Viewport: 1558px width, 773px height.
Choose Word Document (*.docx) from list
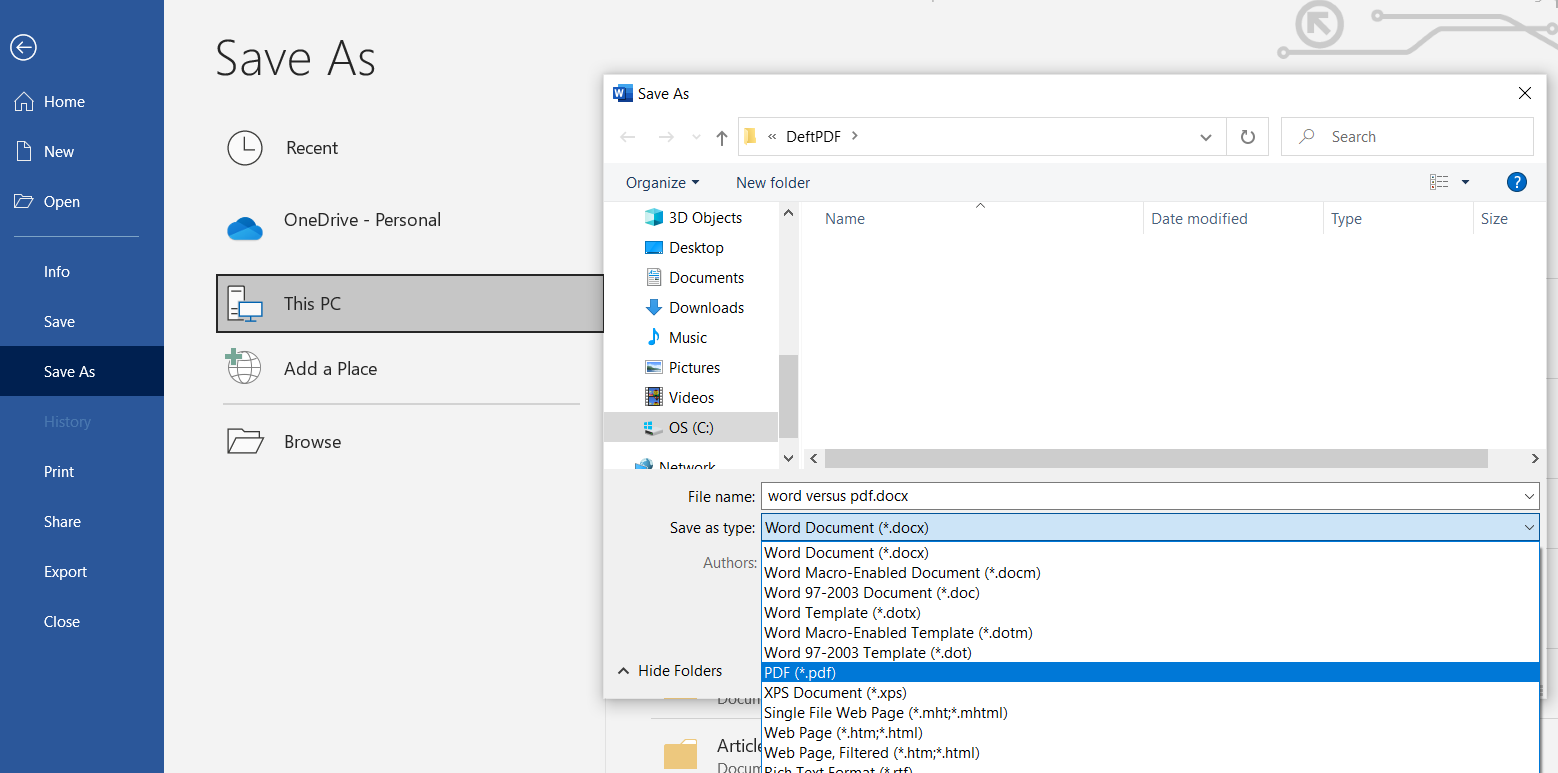(x=1150, y=553)
